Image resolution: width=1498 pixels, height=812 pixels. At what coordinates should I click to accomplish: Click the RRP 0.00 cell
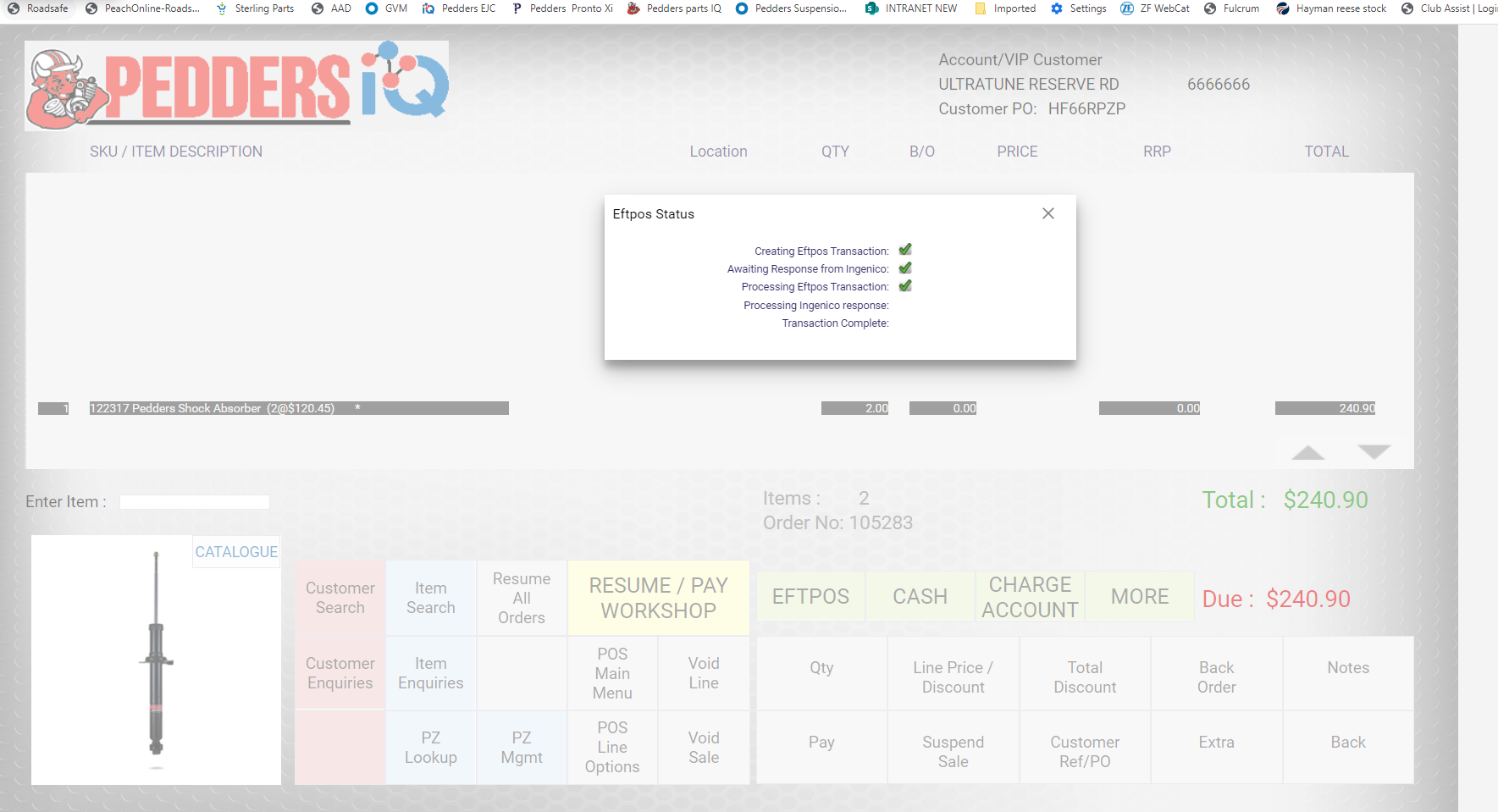(1150, 408)
